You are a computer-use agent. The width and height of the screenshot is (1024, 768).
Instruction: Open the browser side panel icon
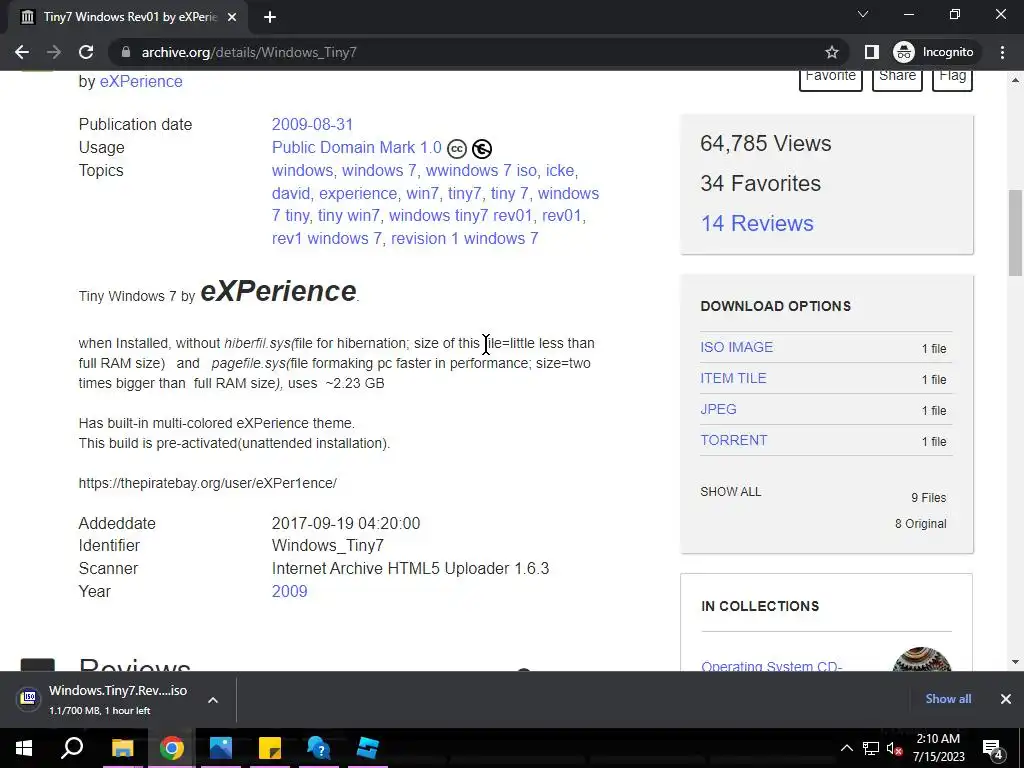pyautogui.click(x=871, y=52)
